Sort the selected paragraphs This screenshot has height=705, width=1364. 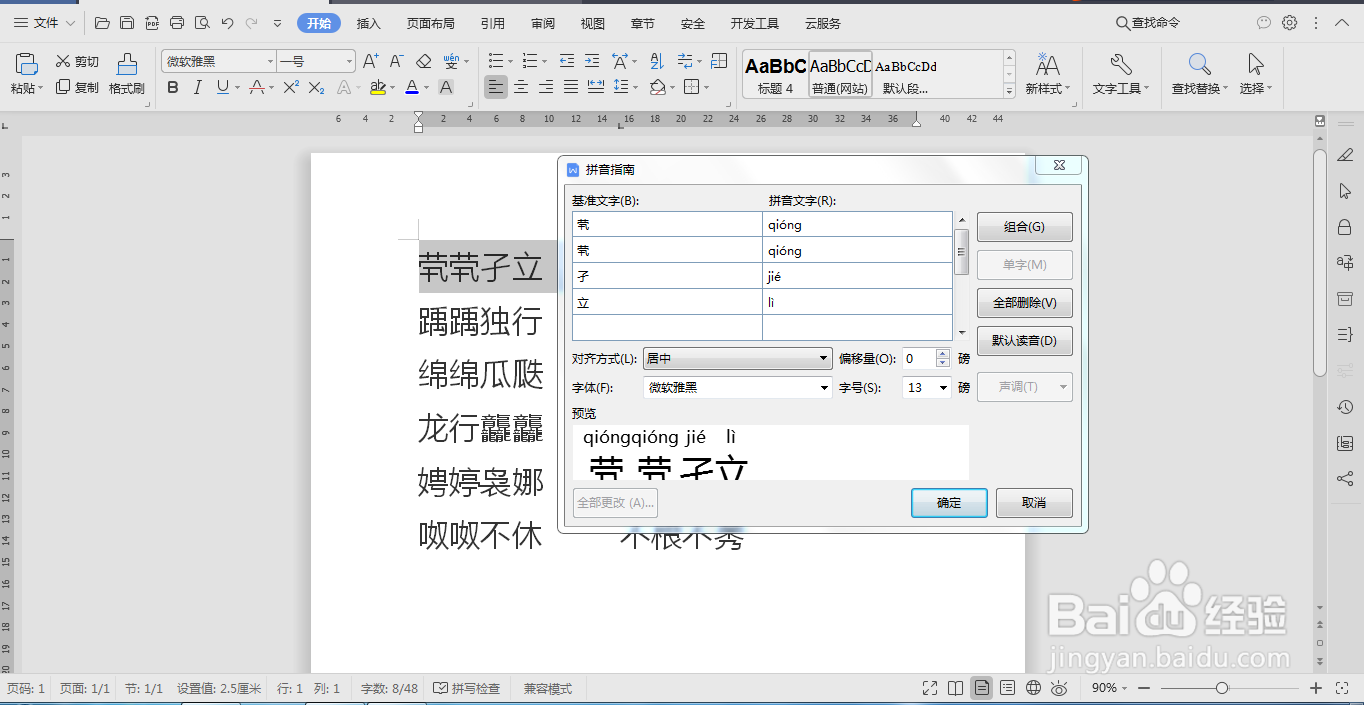coord(655,62)
